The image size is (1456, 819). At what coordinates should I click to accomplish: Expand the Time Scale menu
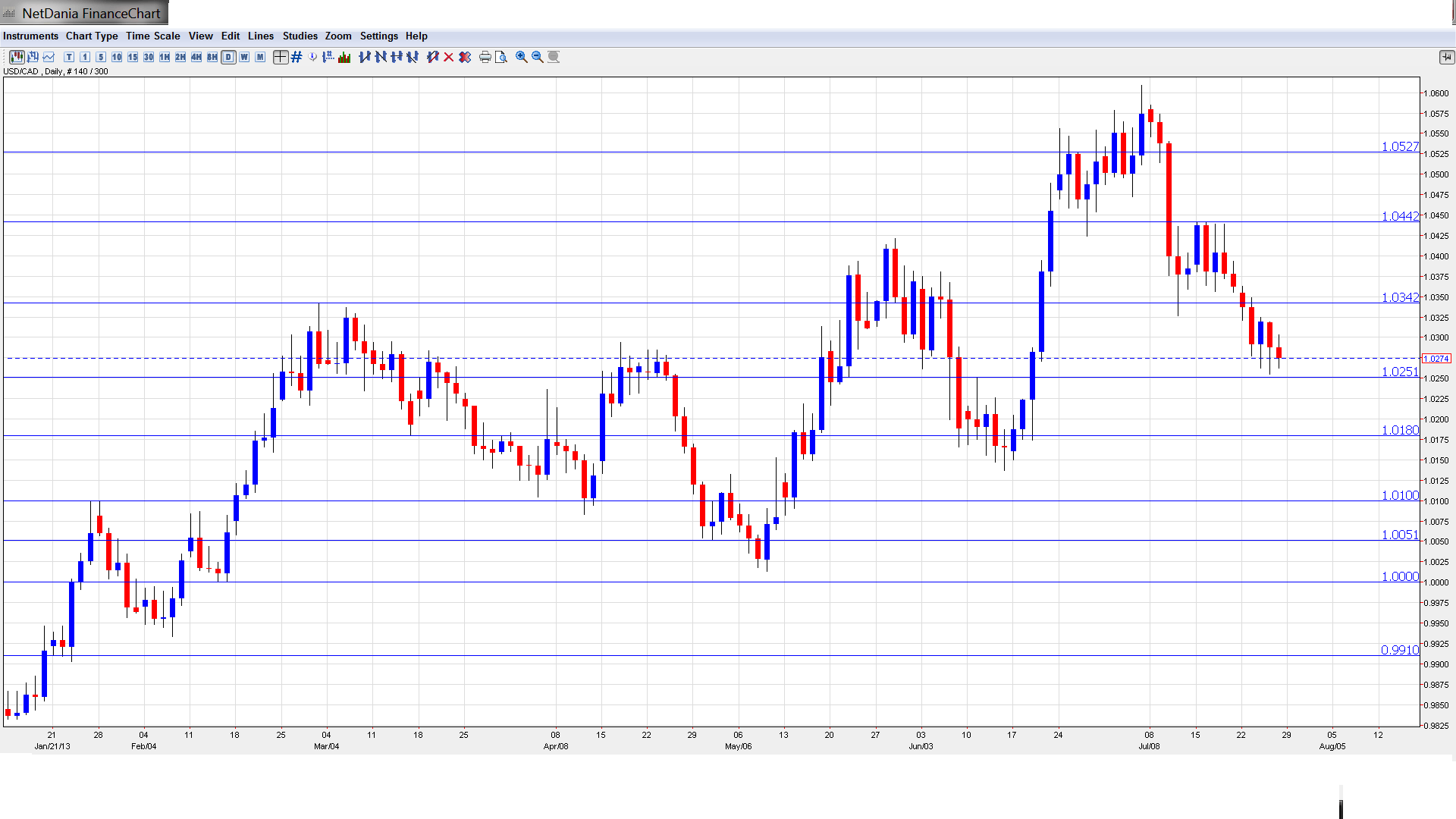point(152,36)
